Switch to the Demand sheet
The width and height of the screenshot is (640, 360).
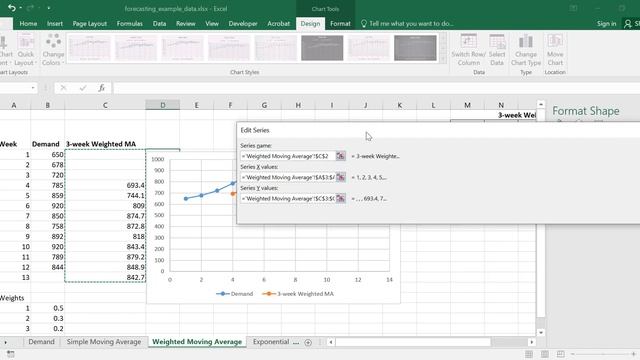click(41, 342)
